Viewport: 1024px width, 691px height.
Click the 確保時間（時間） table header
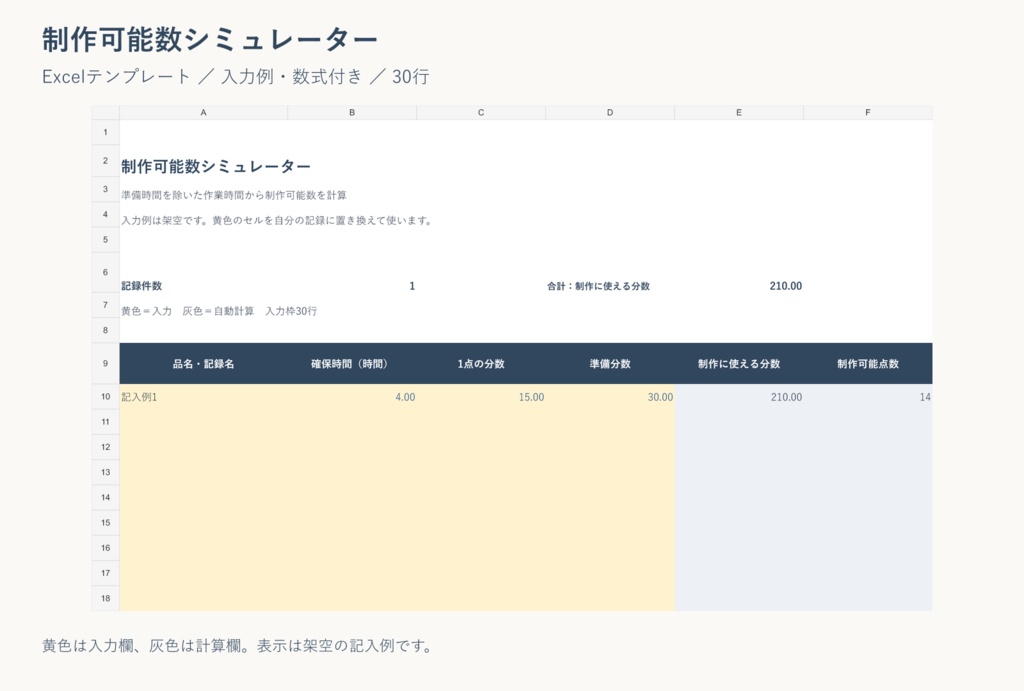tap(352, 363)
